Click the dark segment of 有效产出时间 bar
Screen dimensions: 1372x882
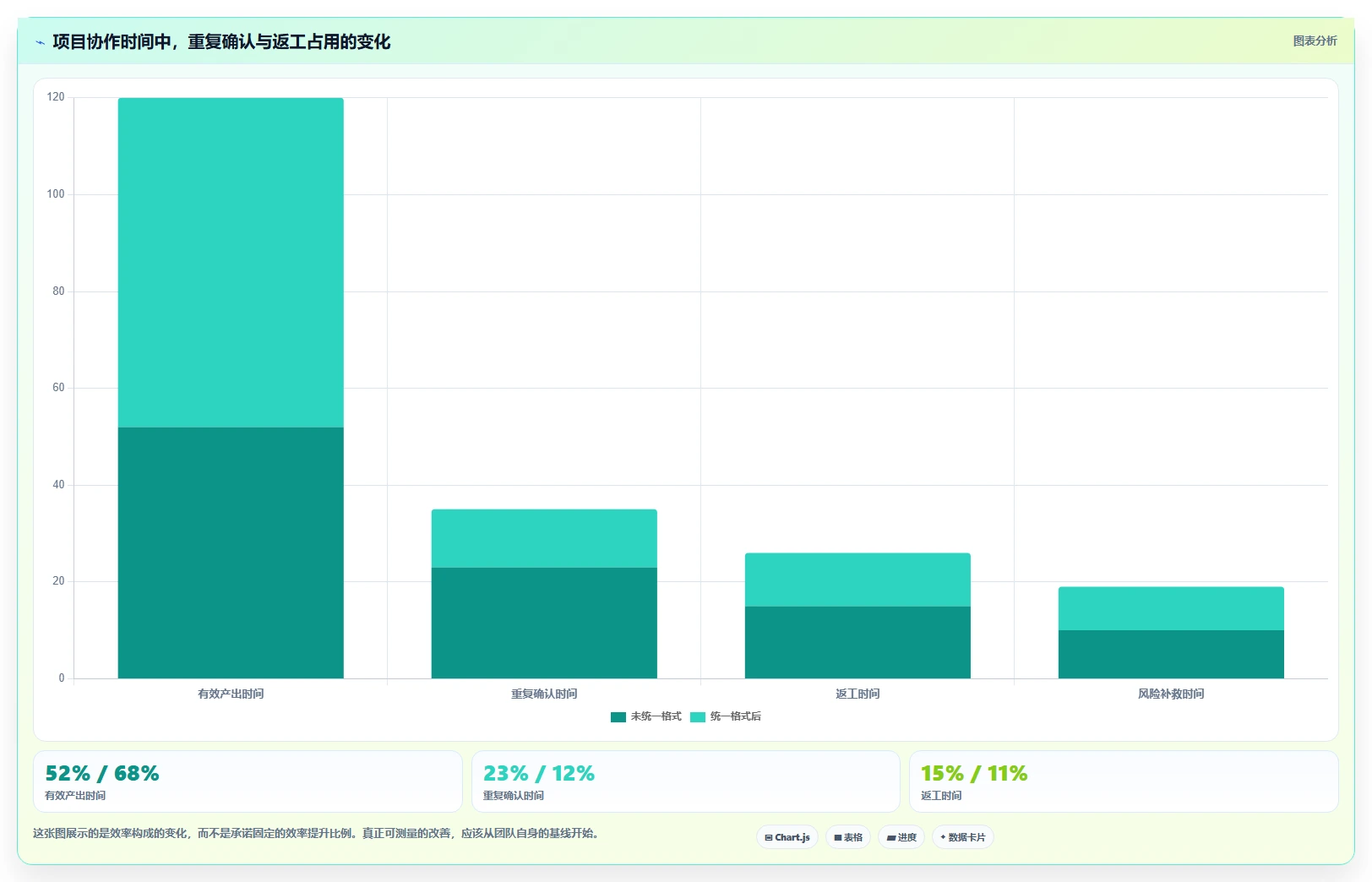(x=231, y=553)
